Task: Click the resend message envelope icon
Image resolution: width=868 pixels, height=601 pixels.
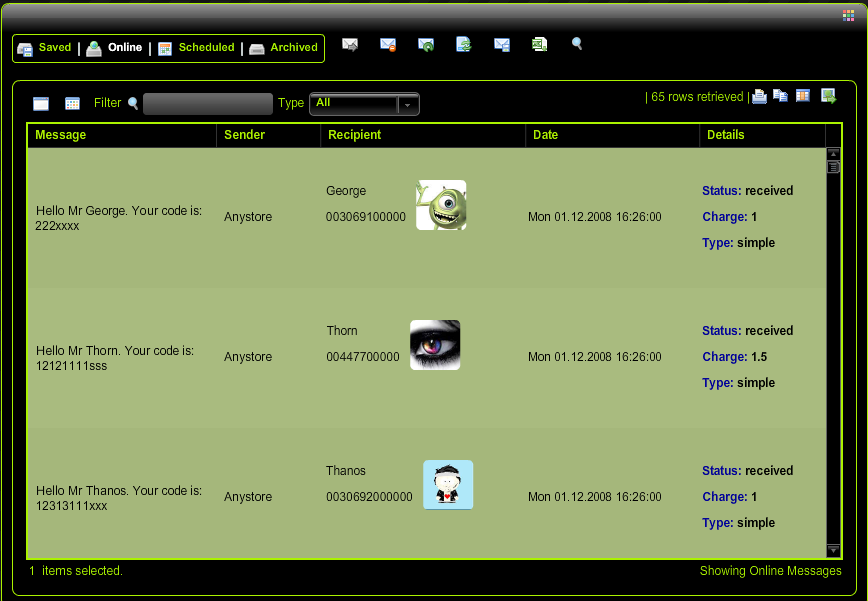Action: tap(426, 44)
